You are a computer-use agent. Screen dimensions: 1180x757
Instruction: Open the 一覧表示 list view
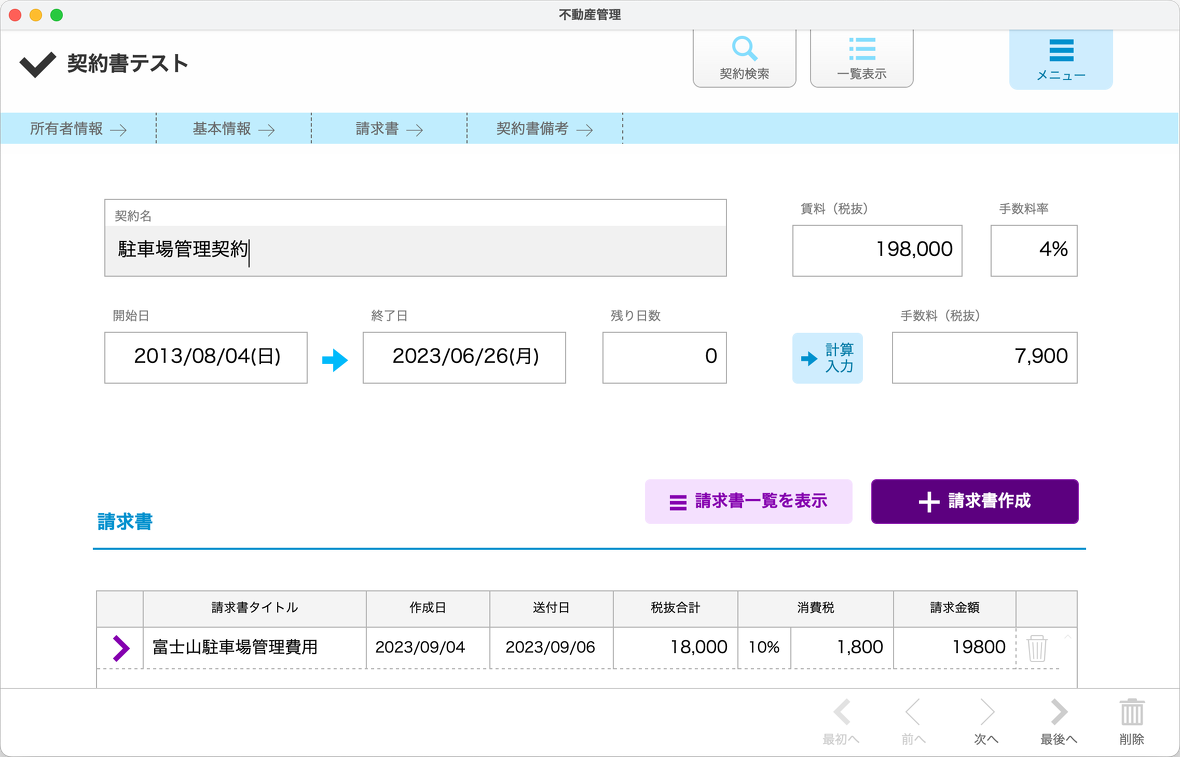click(x=861, y=58)
